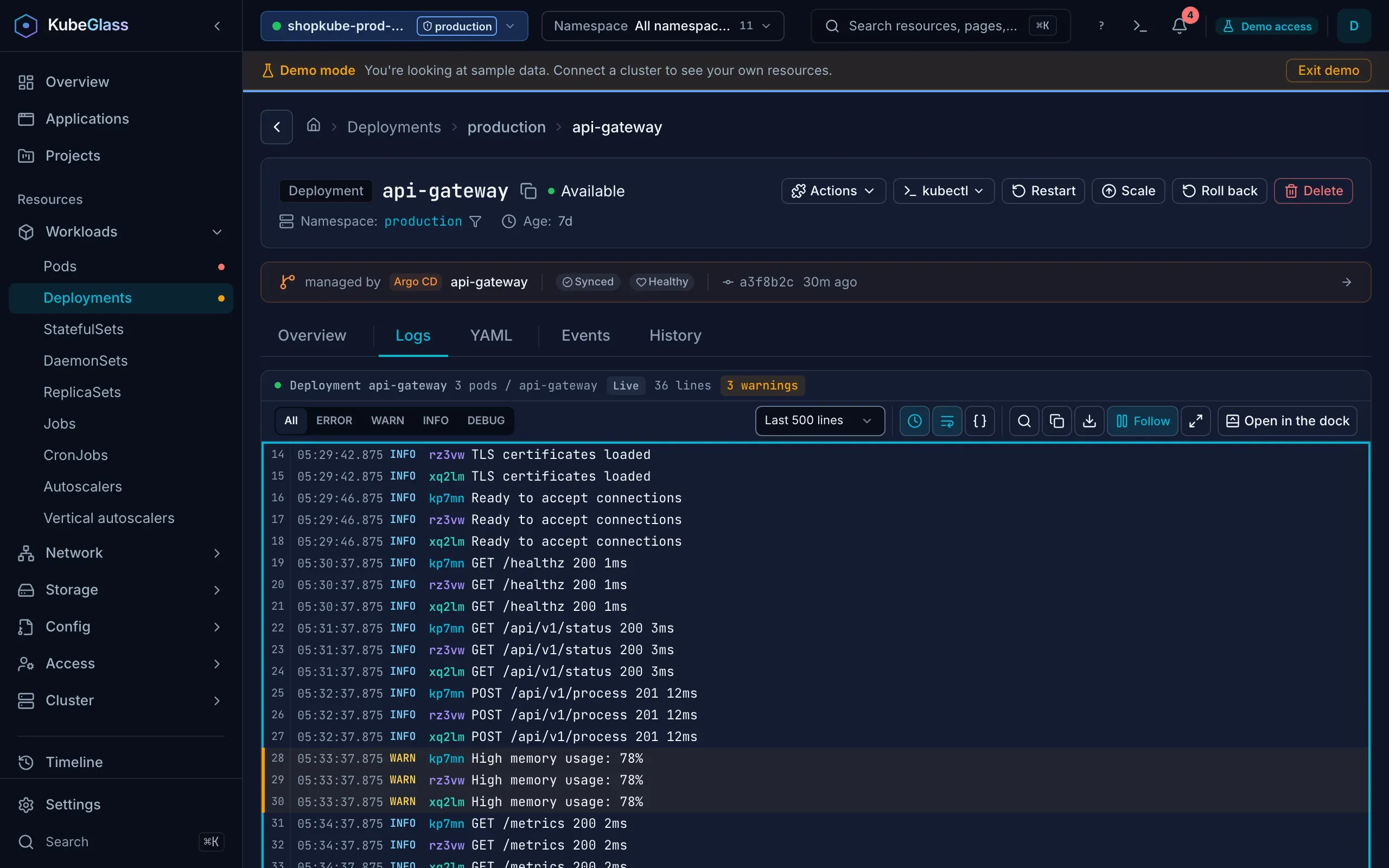Switch to the Overview tab
This screenshot has width=1389, height=868.
pos(312,335)
